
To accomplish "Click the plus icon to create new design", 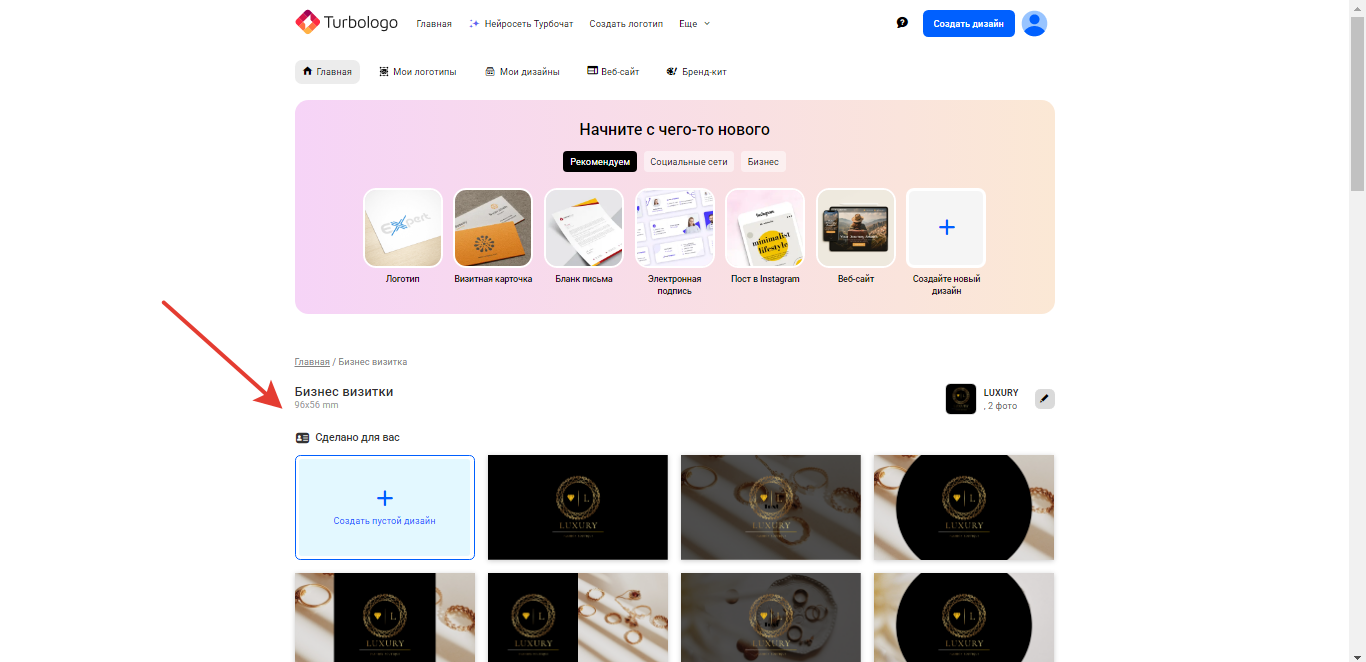I will coord(946,228).
